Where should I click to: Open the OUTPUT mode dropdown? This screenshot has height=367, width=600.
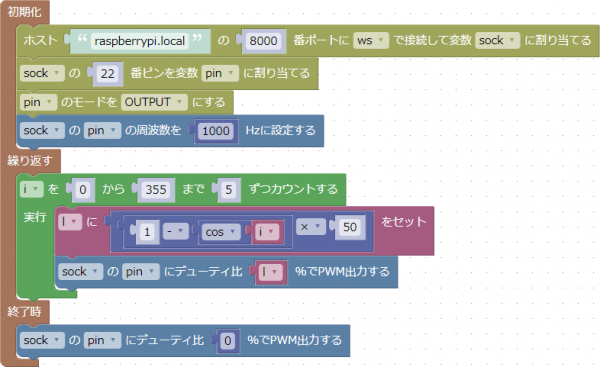(154, 102)
